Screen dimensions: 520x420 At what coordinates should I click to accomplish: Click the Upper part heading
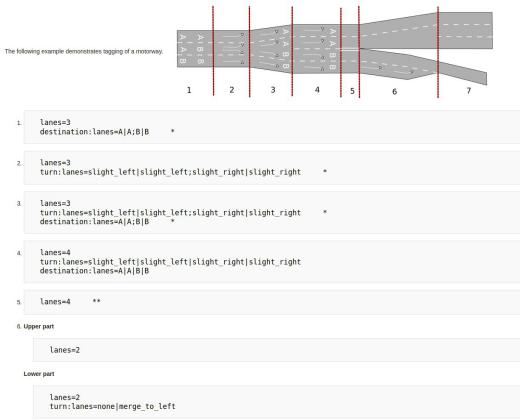click(x=39, y=326)
